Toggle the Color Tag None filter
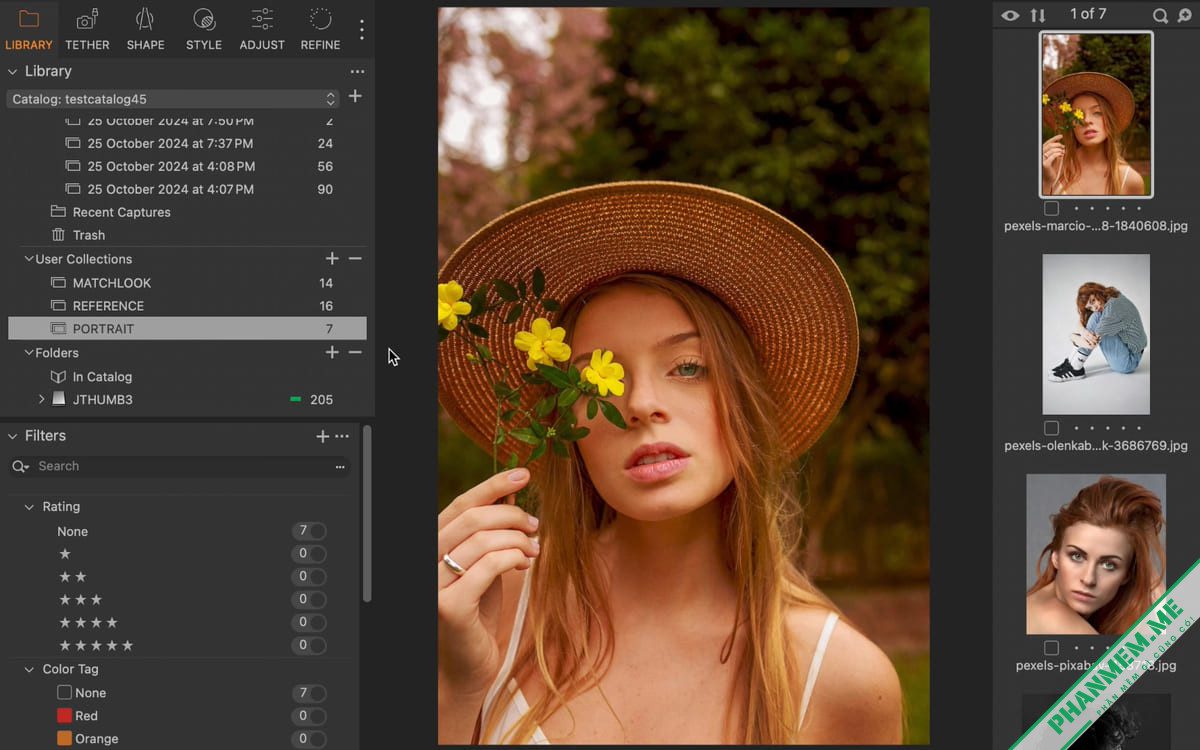The width and height of the screenshot is (1200, 750). tap(310, 693)
